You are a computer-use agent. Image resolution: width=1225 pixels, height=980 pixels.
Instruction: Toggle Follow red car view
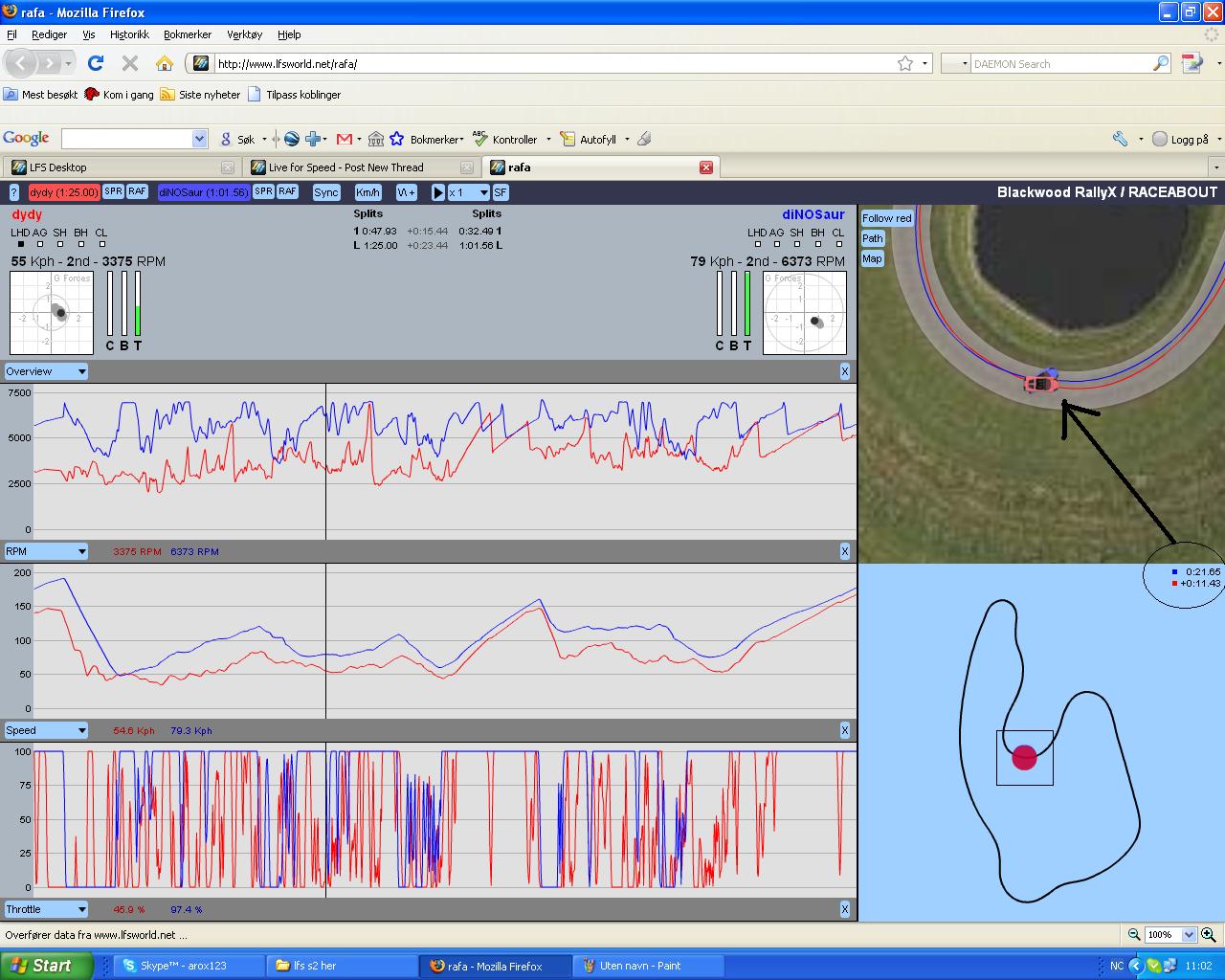pos(886,218)
